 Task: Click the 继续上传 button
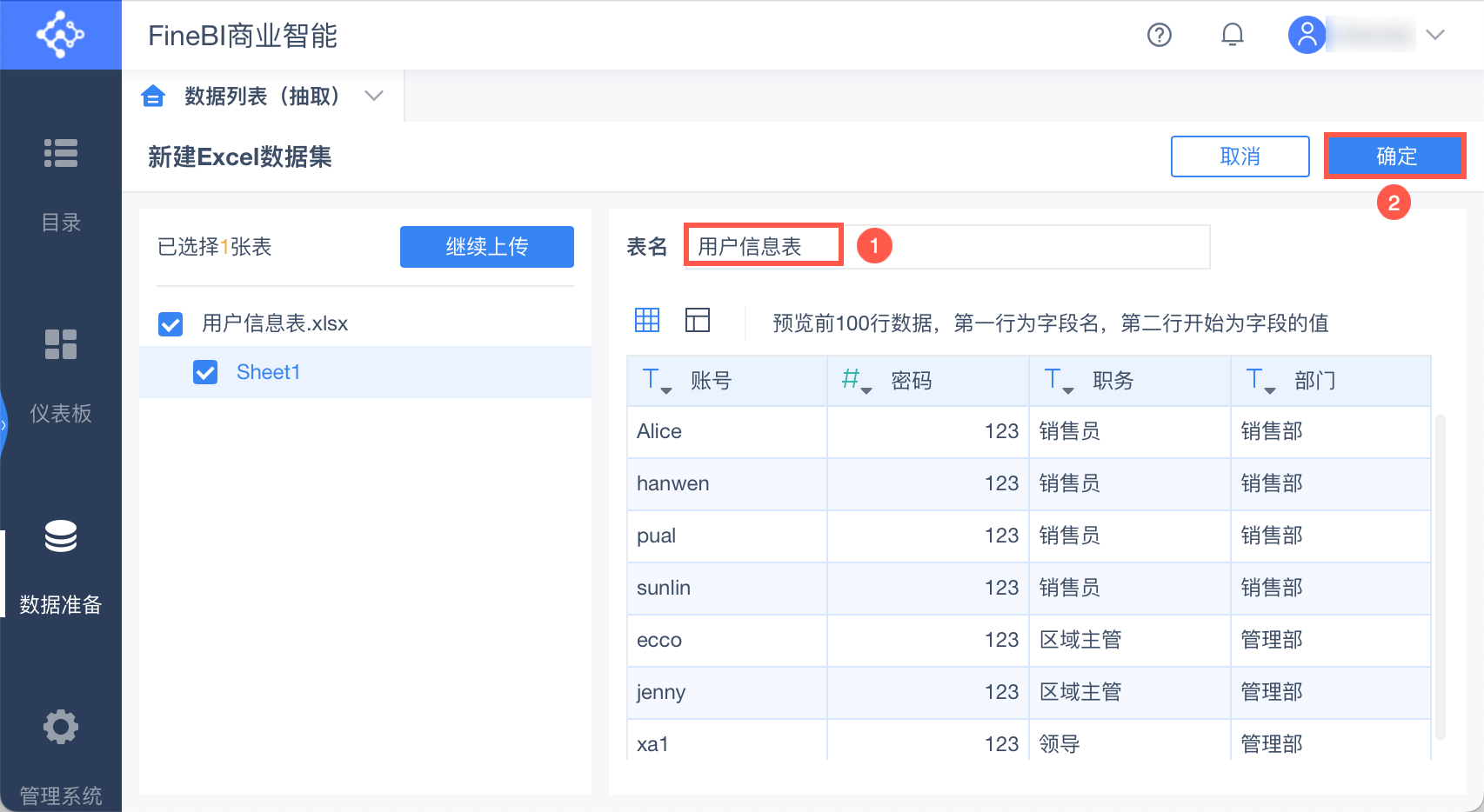(x=486, y=247)
